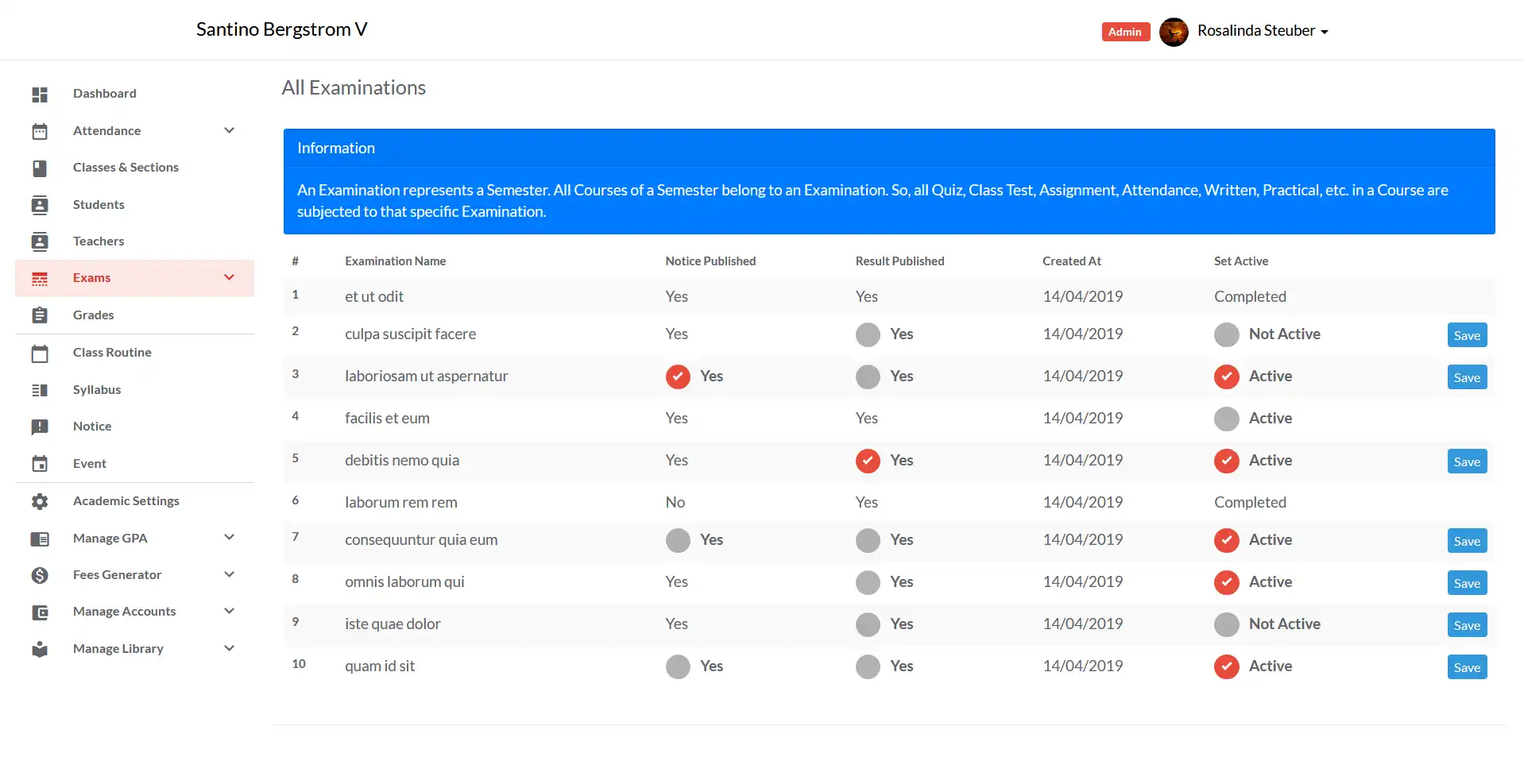The height and width of the screenshot is (784, 1524).
Task: Click the Santino Bergstrom V site title
Action: pos(281,29)
